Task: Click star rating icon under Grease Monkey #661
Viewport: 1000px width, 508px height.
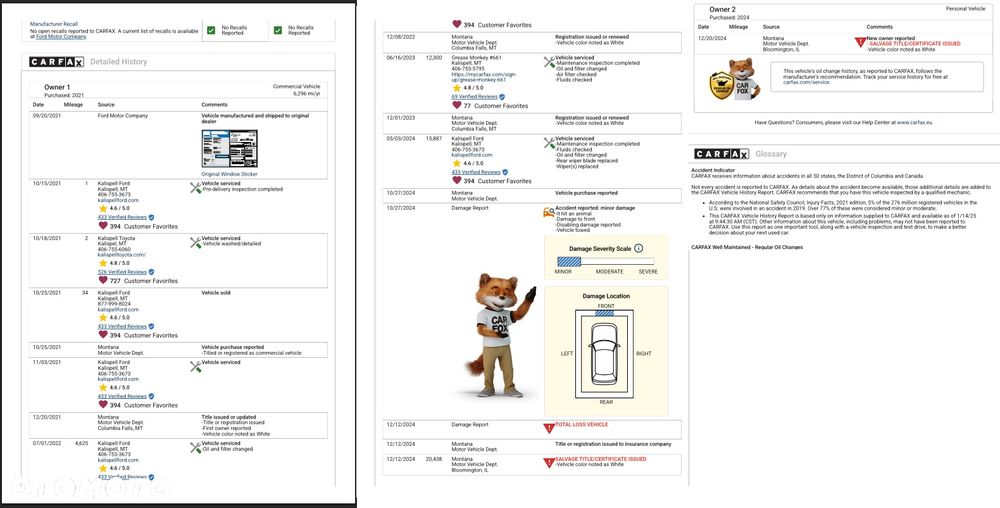Action: pos(456,88)
